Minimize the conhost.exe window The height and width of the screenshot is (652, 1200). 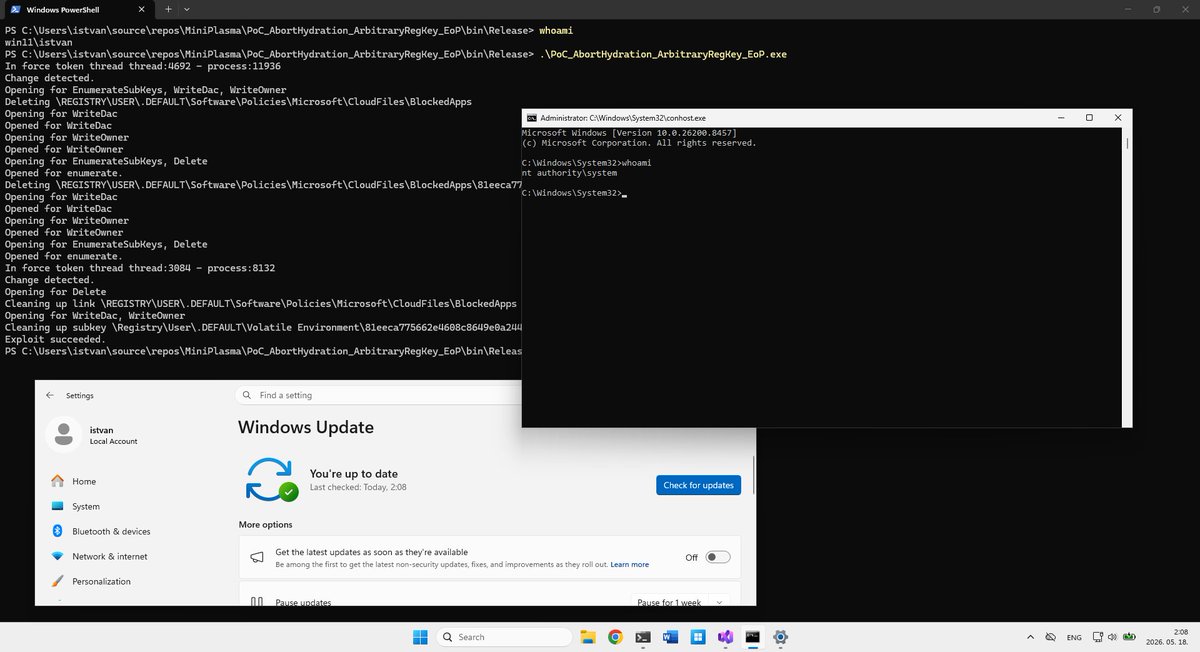coord(1061,117)
